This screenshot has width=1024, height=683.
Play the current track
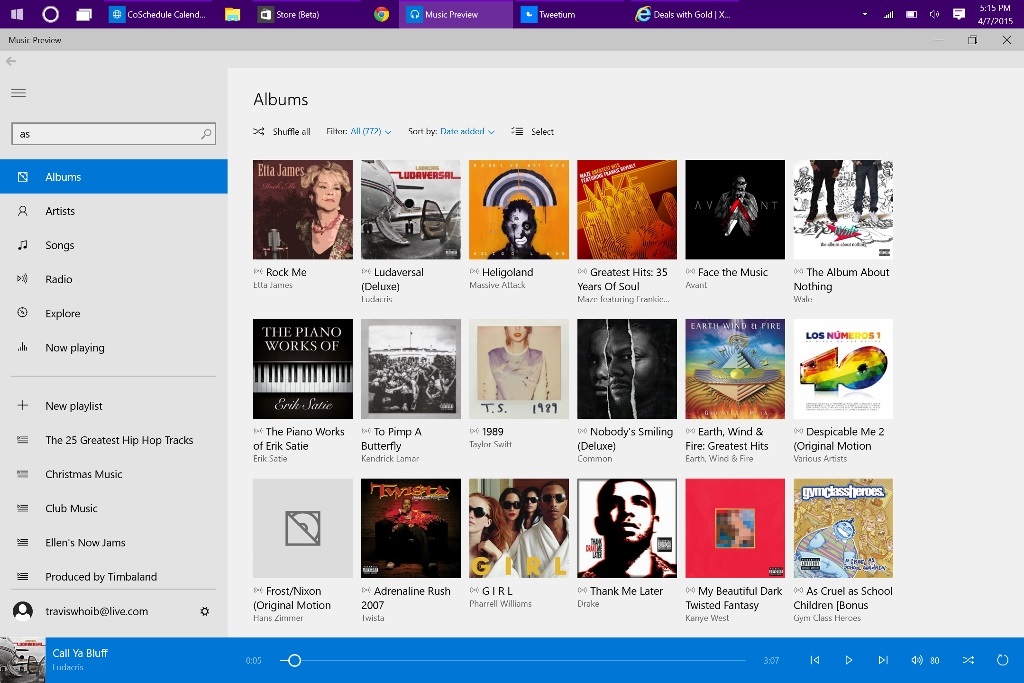click(x=849, y=660)
